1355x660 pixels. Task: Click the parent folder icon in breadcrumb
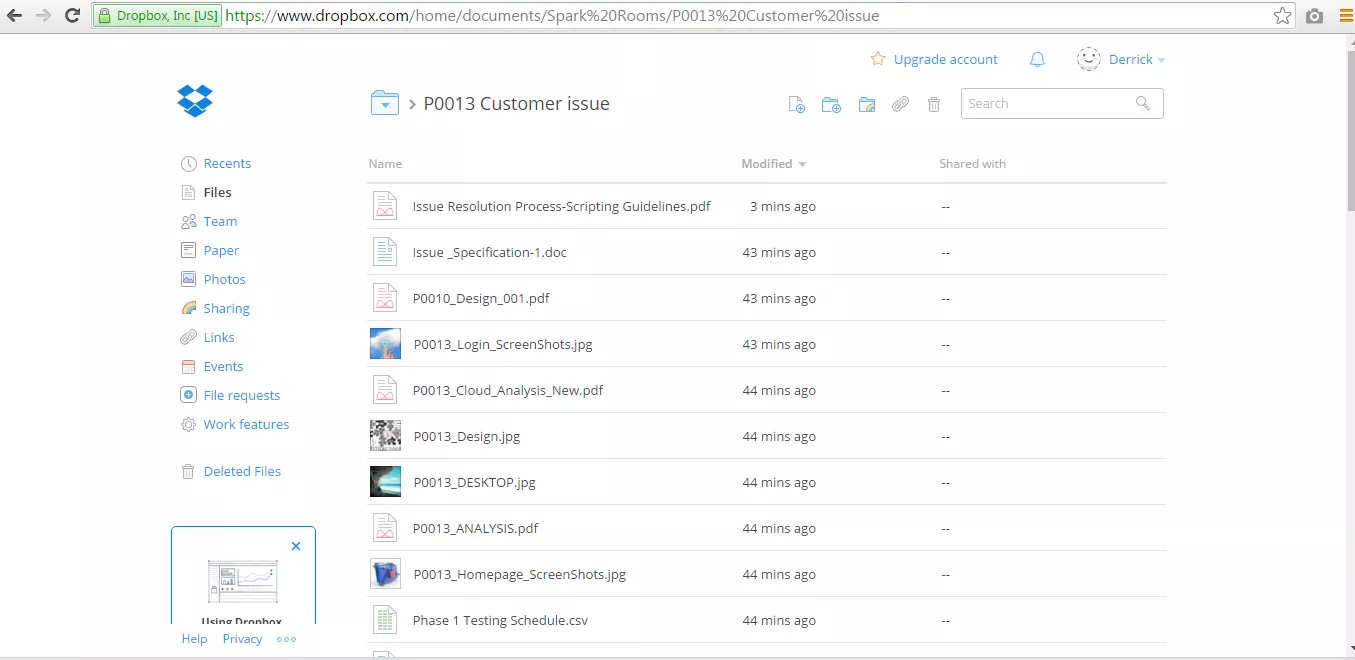[385, 102]
